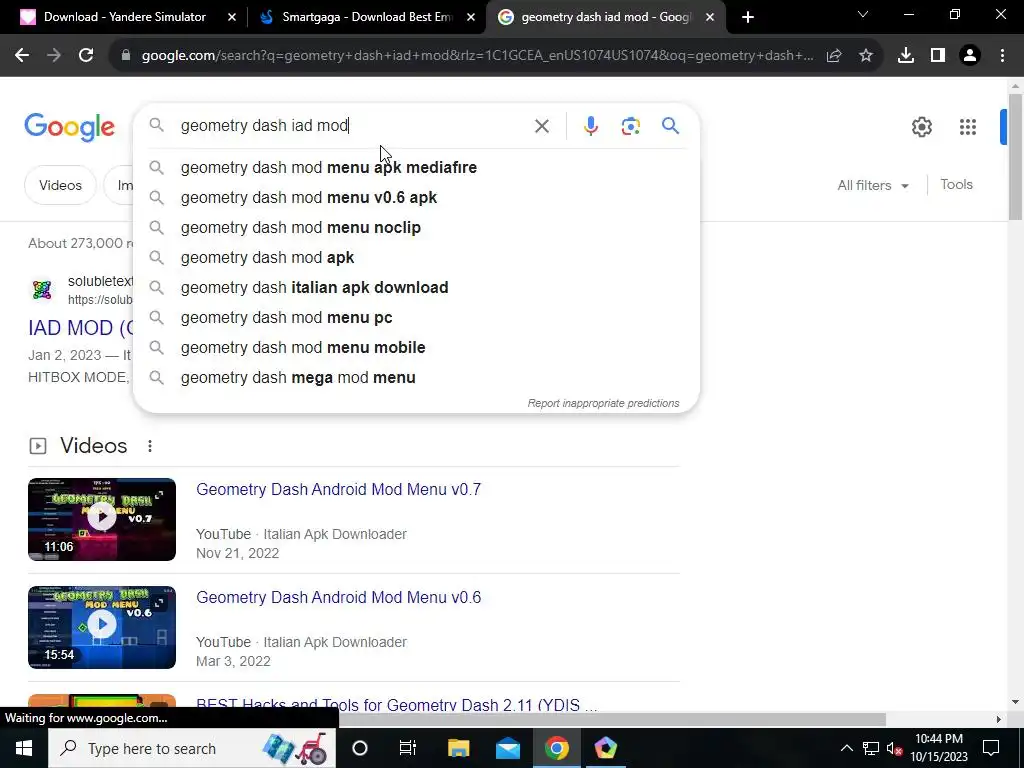The width and height of the screenshot is (1024, 768).
Task: Choose suggestion 'mod menu noclip'
Action: (417, 228)
